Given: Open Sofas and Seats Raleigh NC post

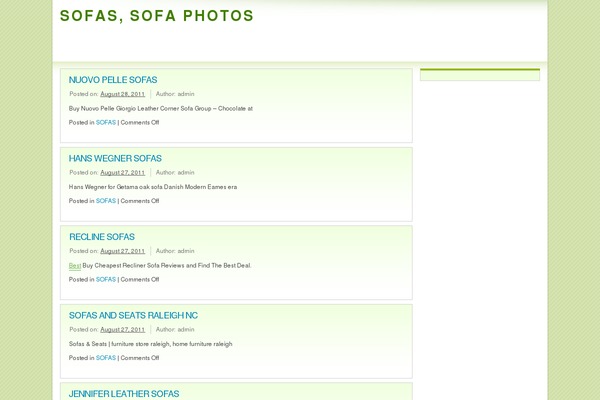Looking at the screenshot, I should click(x=133, y=315).
